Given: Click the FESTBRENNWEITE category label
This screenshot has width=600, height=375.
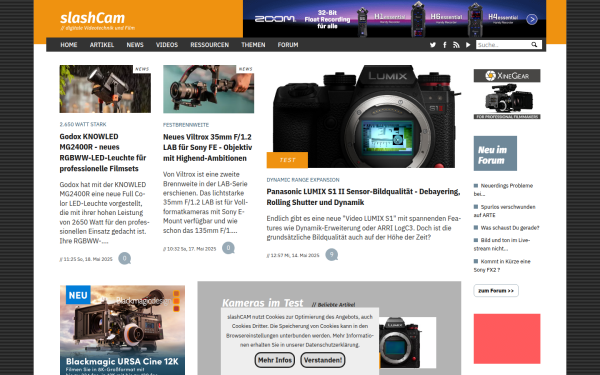Looking at the screenshot, I should click(x=186, y=125).
